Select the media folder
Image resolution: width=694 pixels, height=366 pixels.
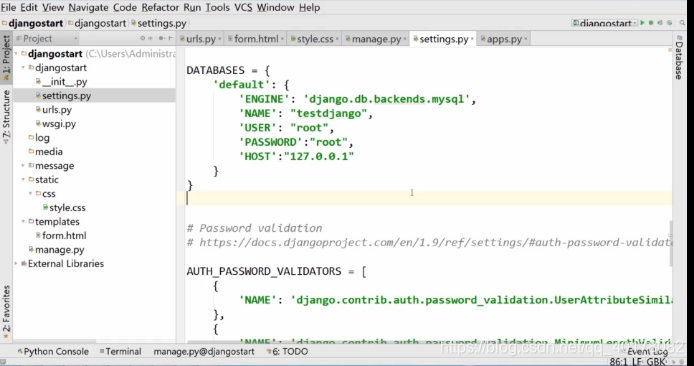(46, 152)
